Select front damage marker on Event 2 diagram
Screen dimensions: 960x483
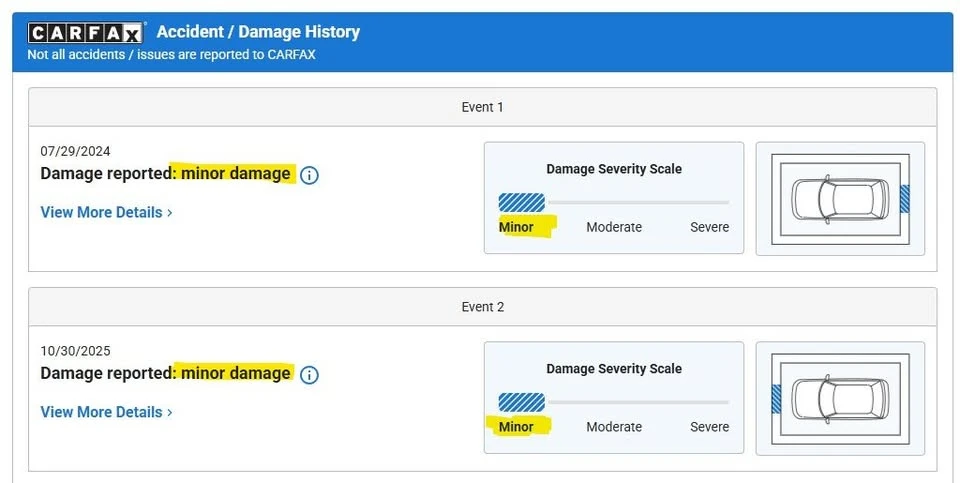(776, 399)
